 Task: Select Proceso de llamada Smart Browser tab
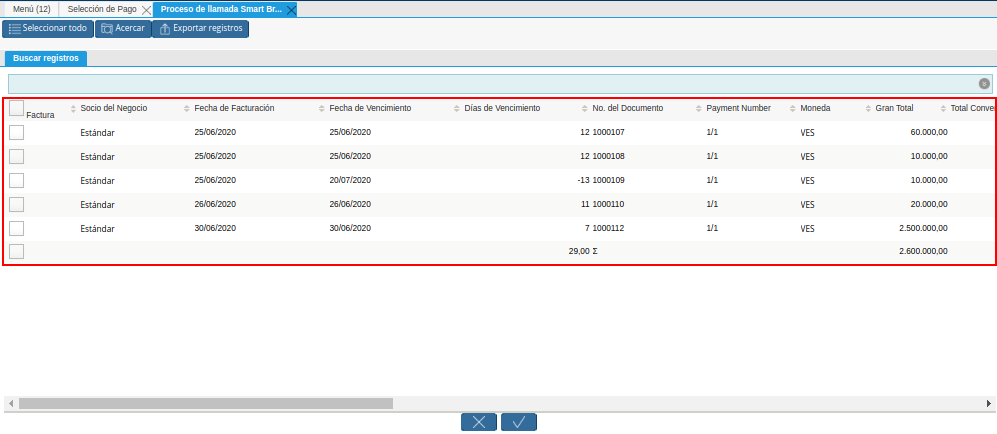tap(221, 10)
